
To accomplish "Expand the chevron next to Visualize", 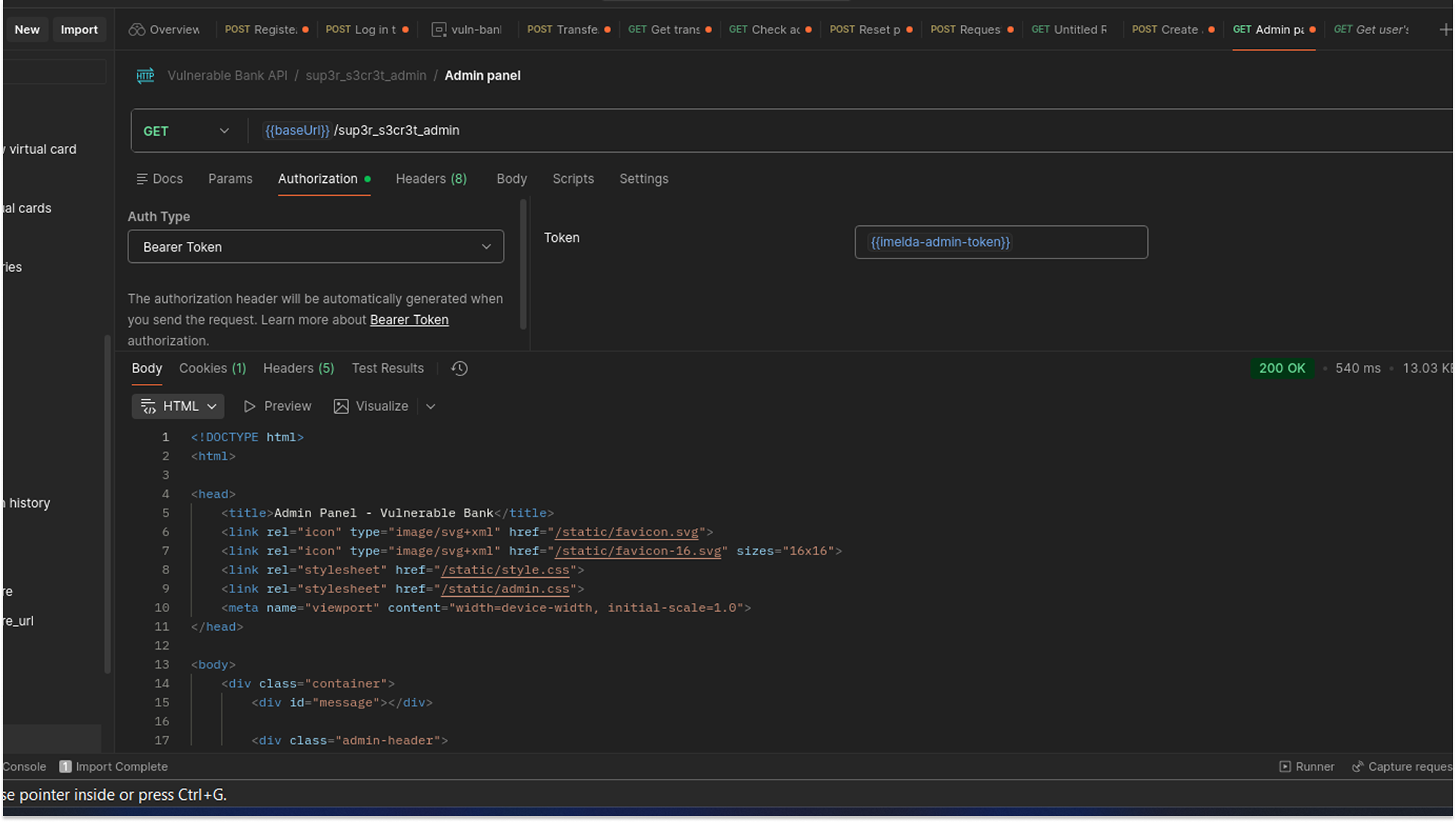I will point(430,406).
